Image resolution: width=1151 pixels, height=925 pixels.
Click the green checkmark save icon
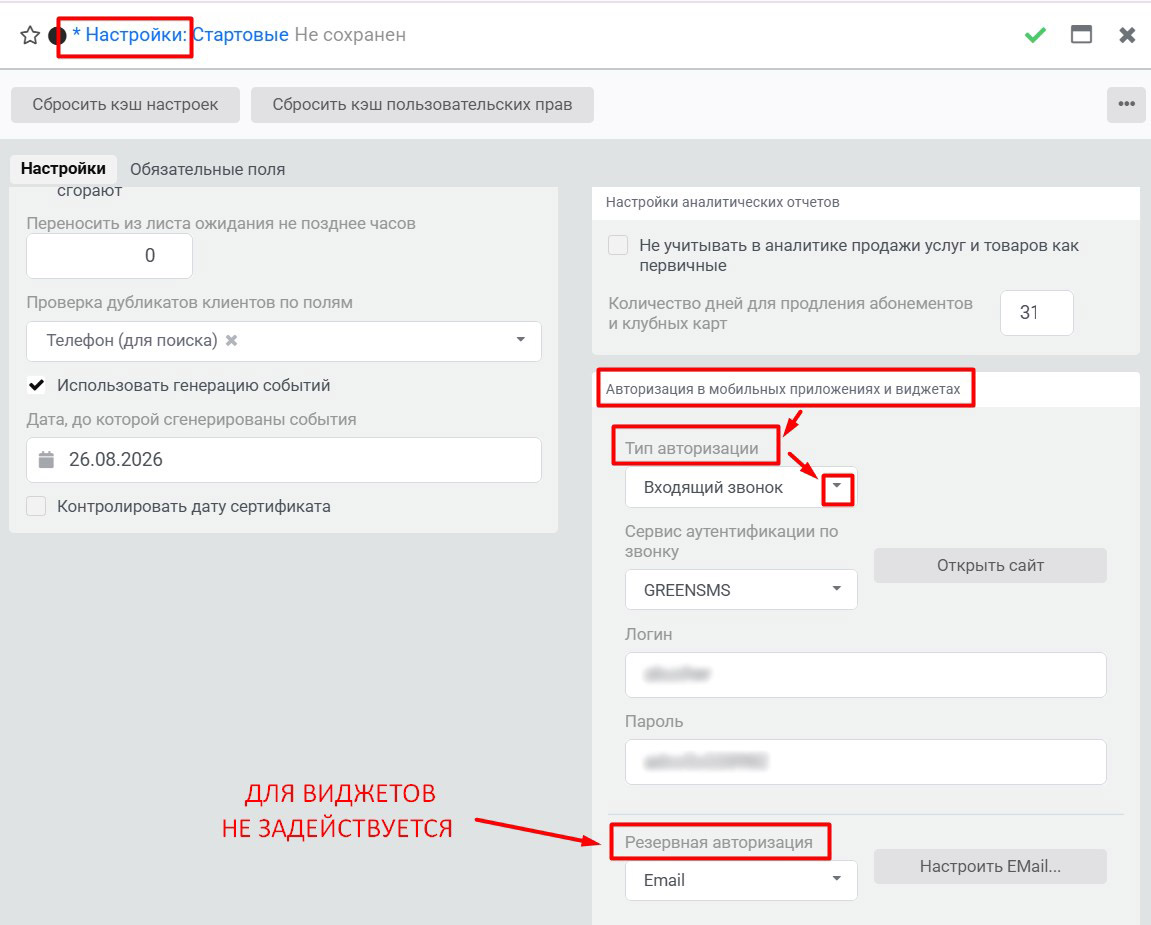(1035, 35)
